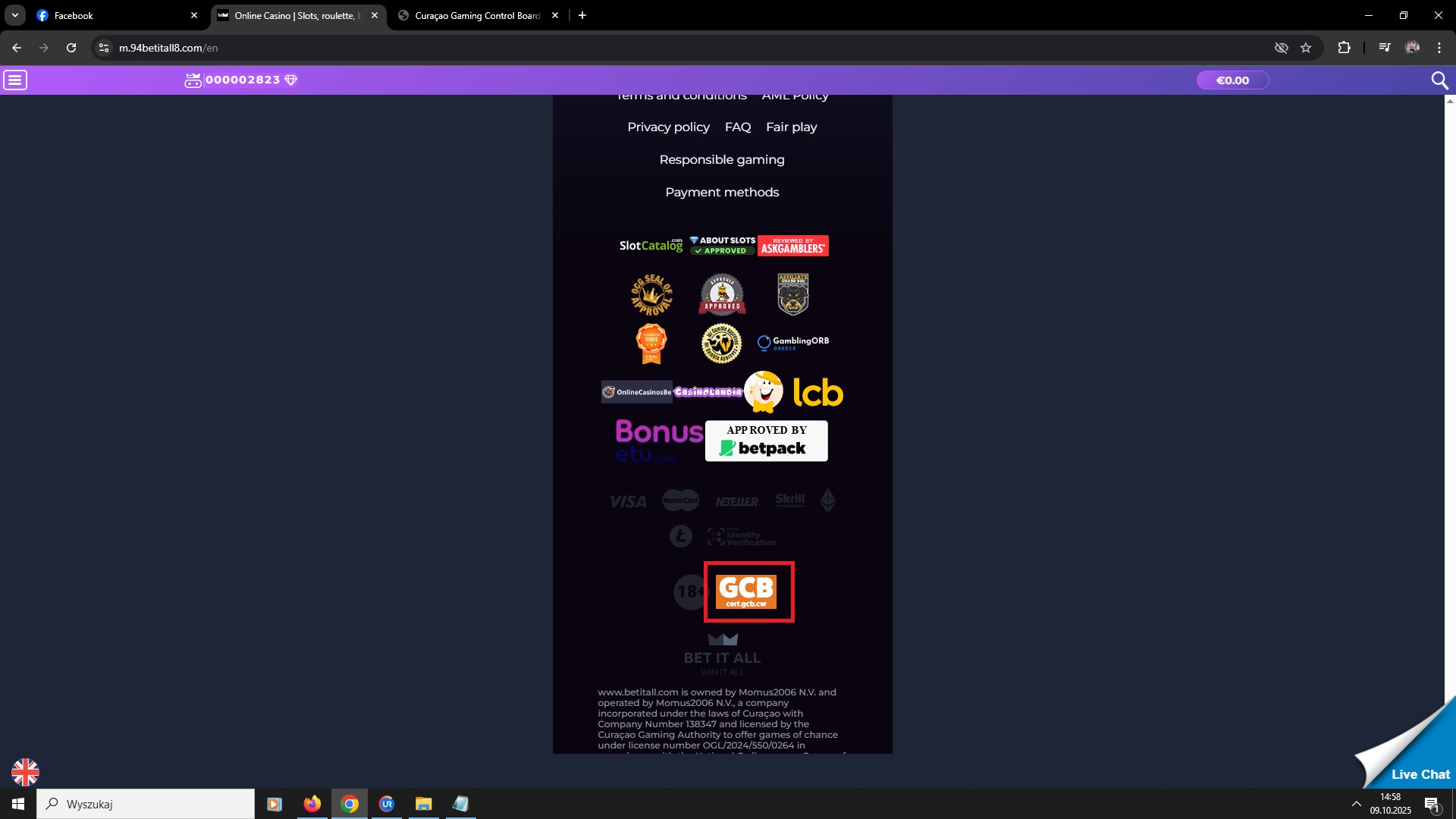The image size is (1456, 819).
Task: Expand the system tray hidden icons chevron
Action: point(1356,804)
